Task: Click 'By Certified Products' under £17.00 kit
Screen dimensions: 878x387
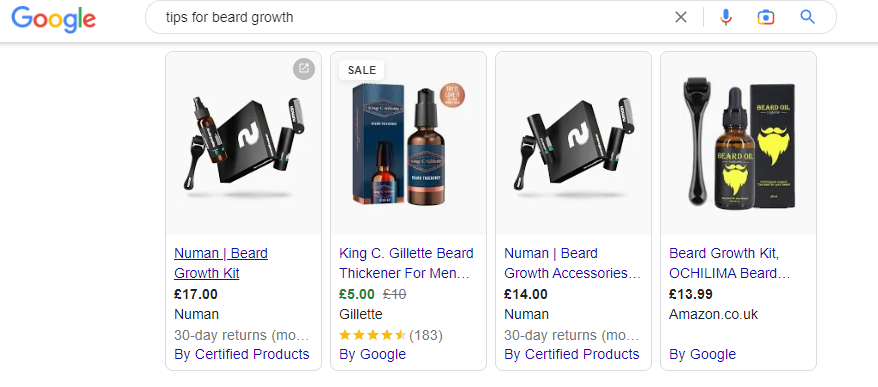Action: click(241, 355)
